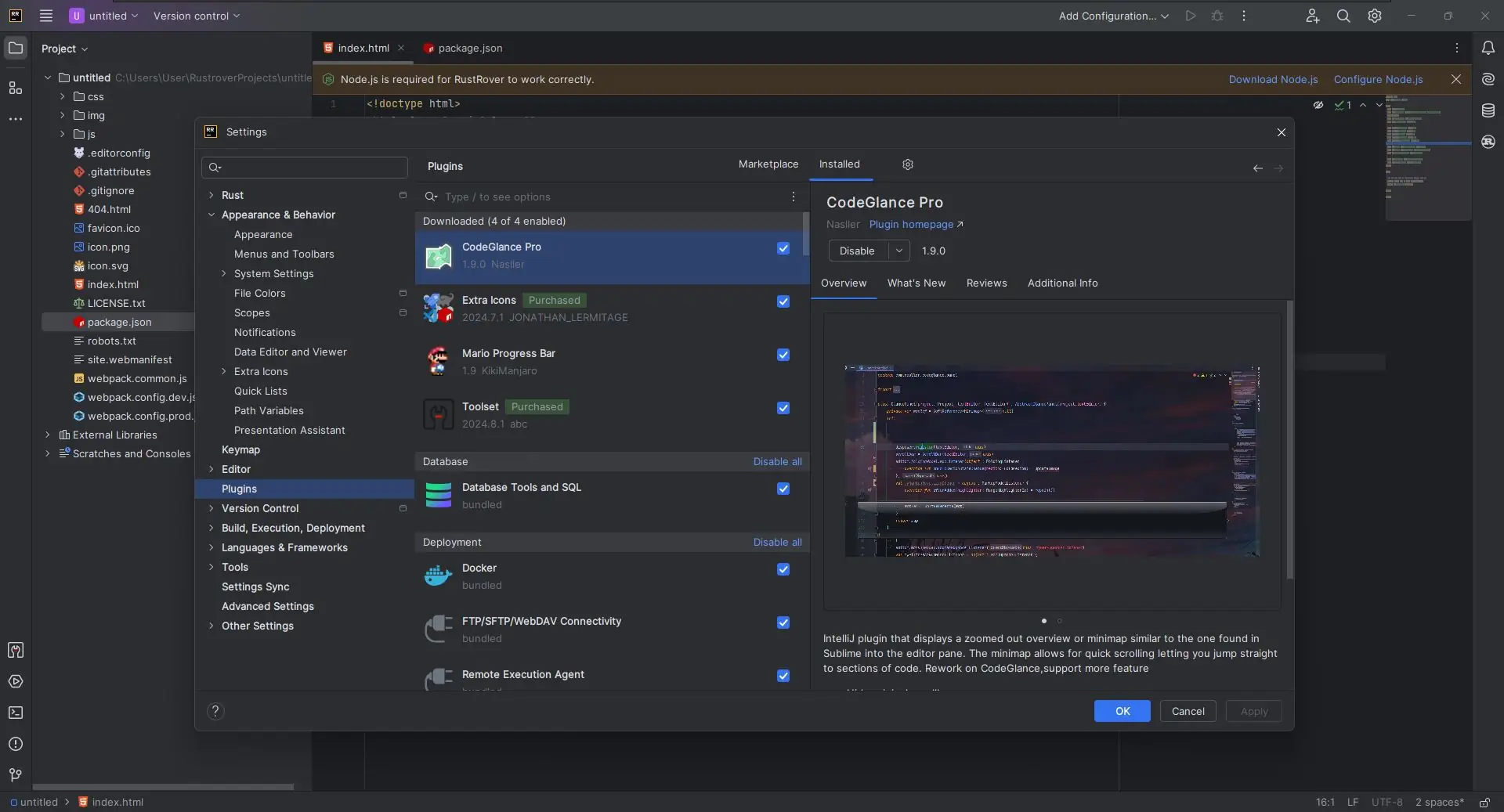Disable the Extra Icons plugin checkbox

(x=783, y=301)
